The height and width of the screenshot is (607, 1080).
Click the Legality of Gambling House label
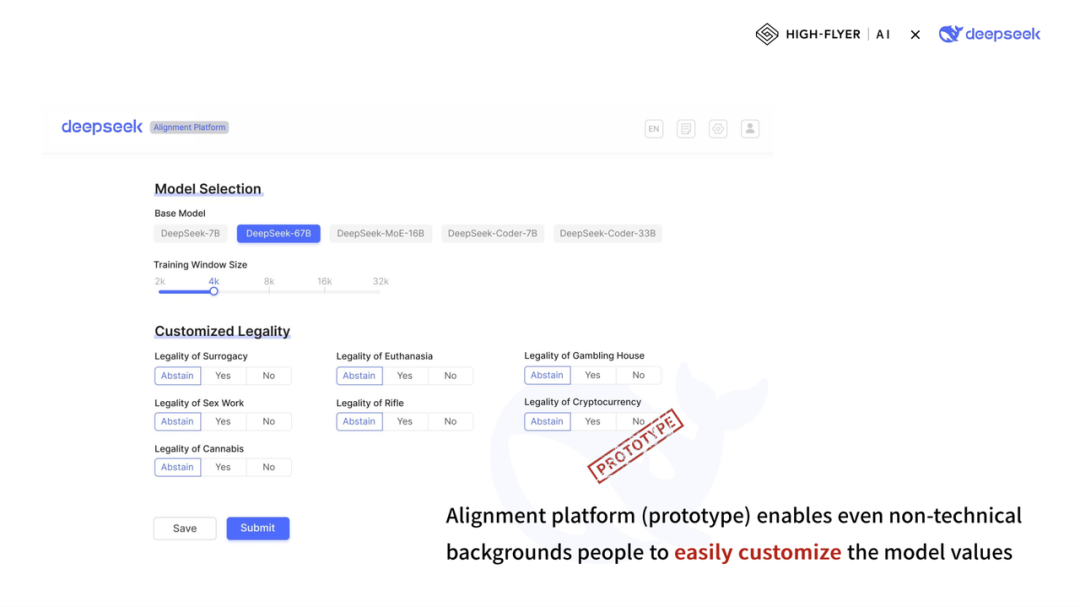(x=585, y=356)
